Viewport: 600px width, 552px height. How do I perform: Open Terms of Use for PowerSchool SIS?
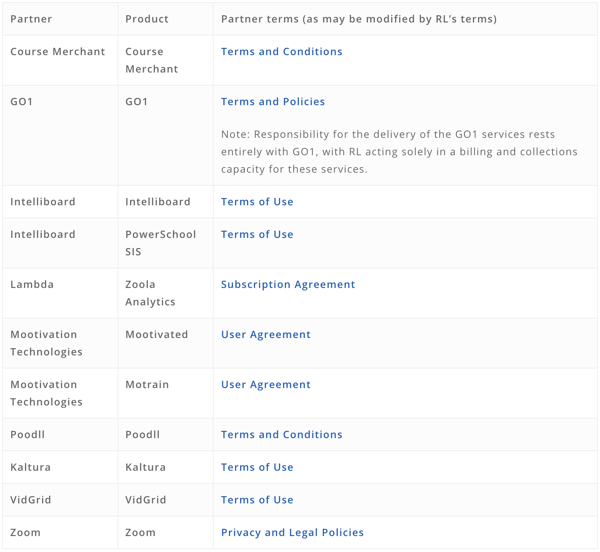point(257,234)
